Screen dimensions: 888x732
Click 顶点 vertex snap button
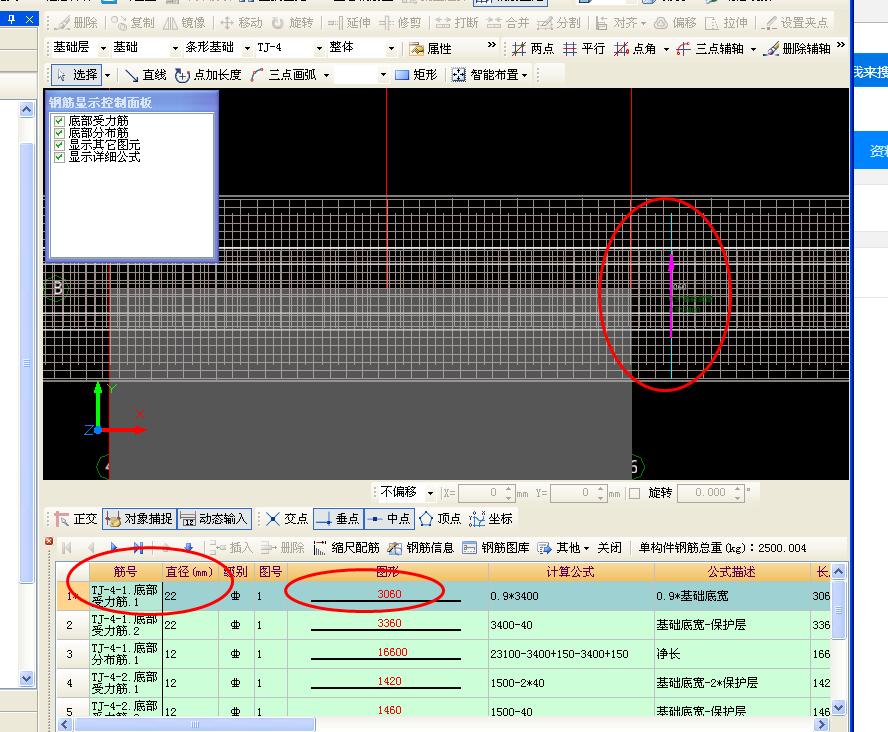[x=440, y=519]
